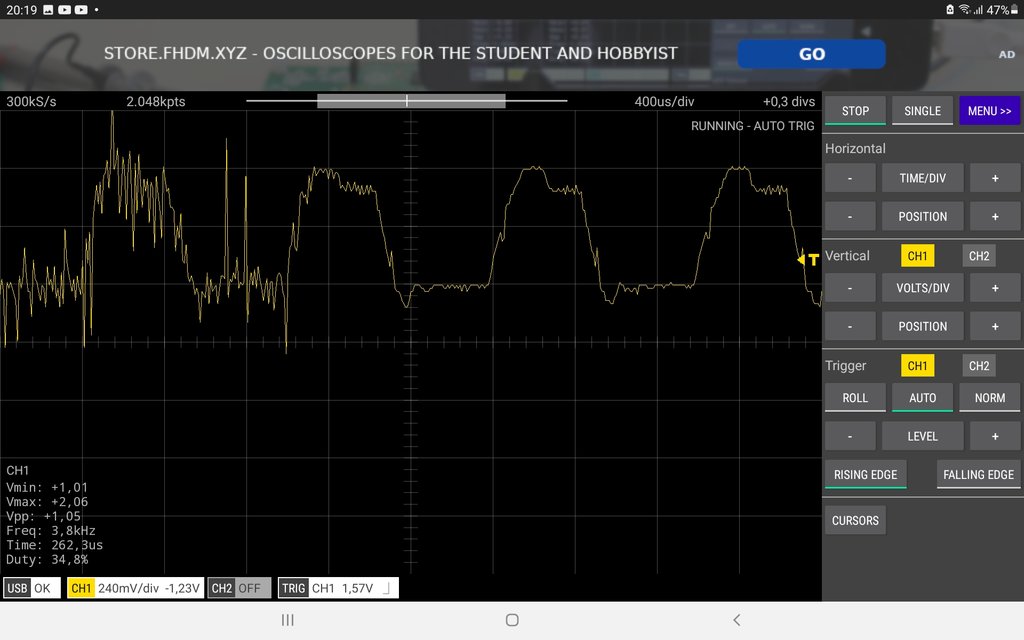Viewport: 1024px width, 640px height.
Task: Increase VOLTS/DIV with plus button
Action: click(x=995, y=288)
